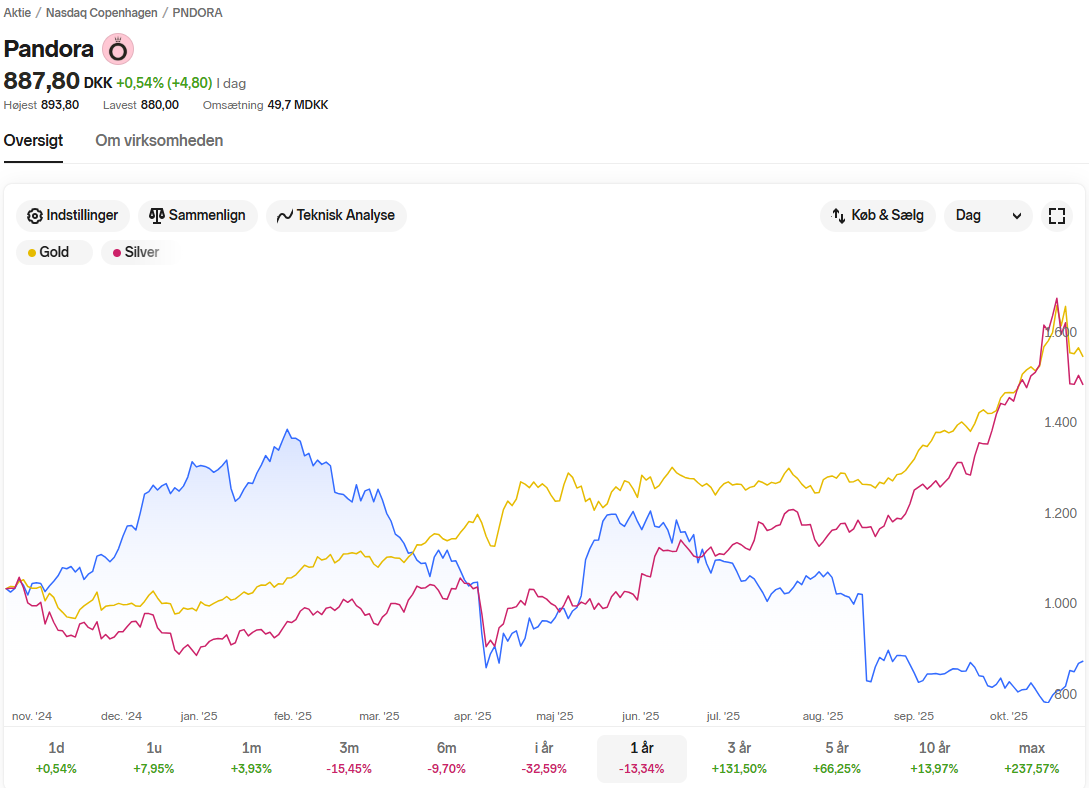Enter fullscreen chart mode
The width and height of the screenshot is (1089, 788).
(x=1056, y=216)
